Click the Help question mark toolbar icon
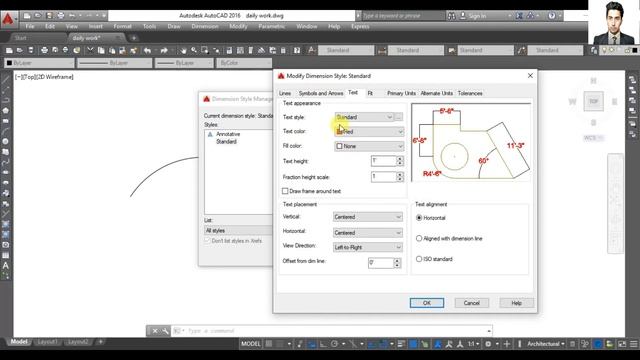 point(297,50)
